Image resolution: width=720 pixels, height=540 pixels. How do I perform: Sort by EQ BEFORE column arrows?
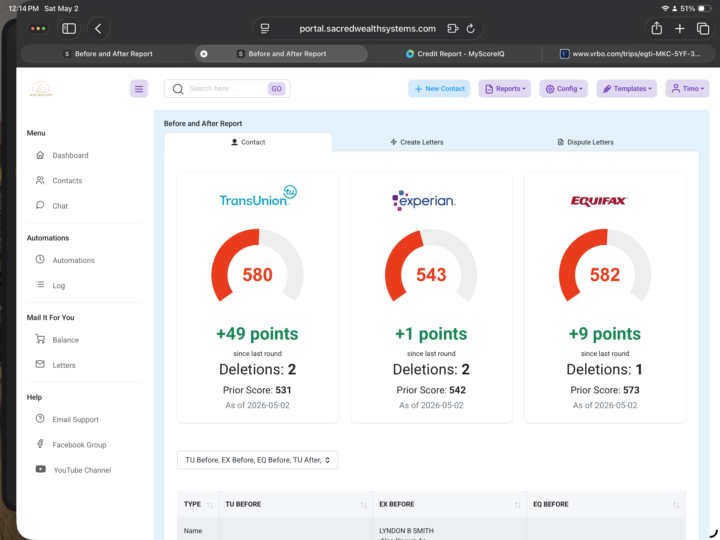[x=675, y=505]
